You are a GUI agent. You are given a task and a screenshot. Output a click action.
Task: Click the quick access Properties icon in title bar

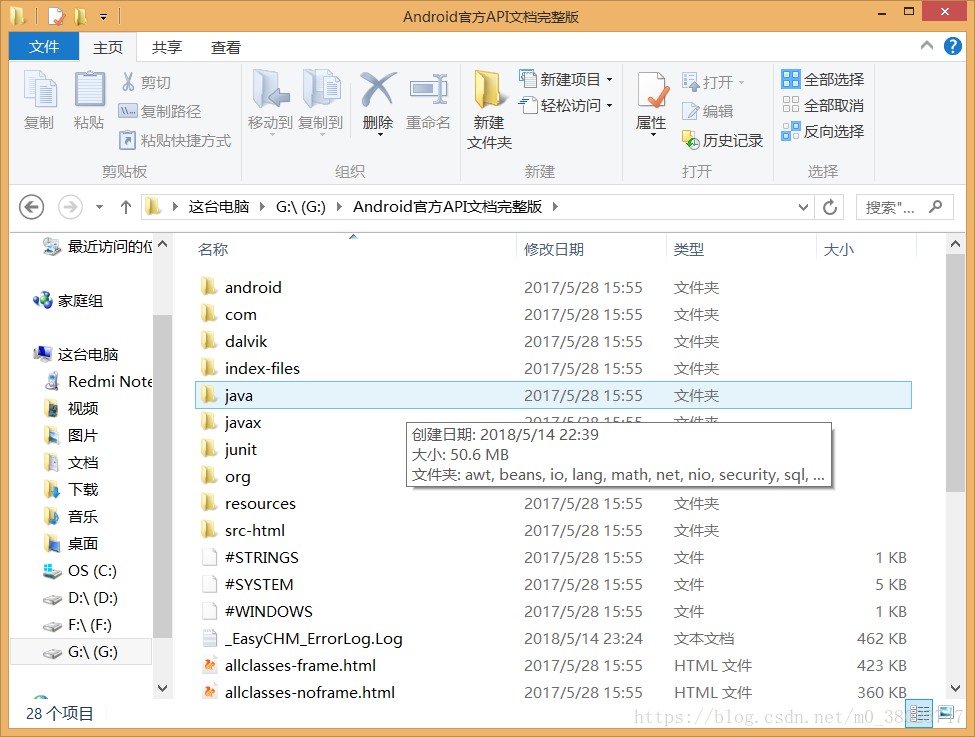(x=56, y=16)
